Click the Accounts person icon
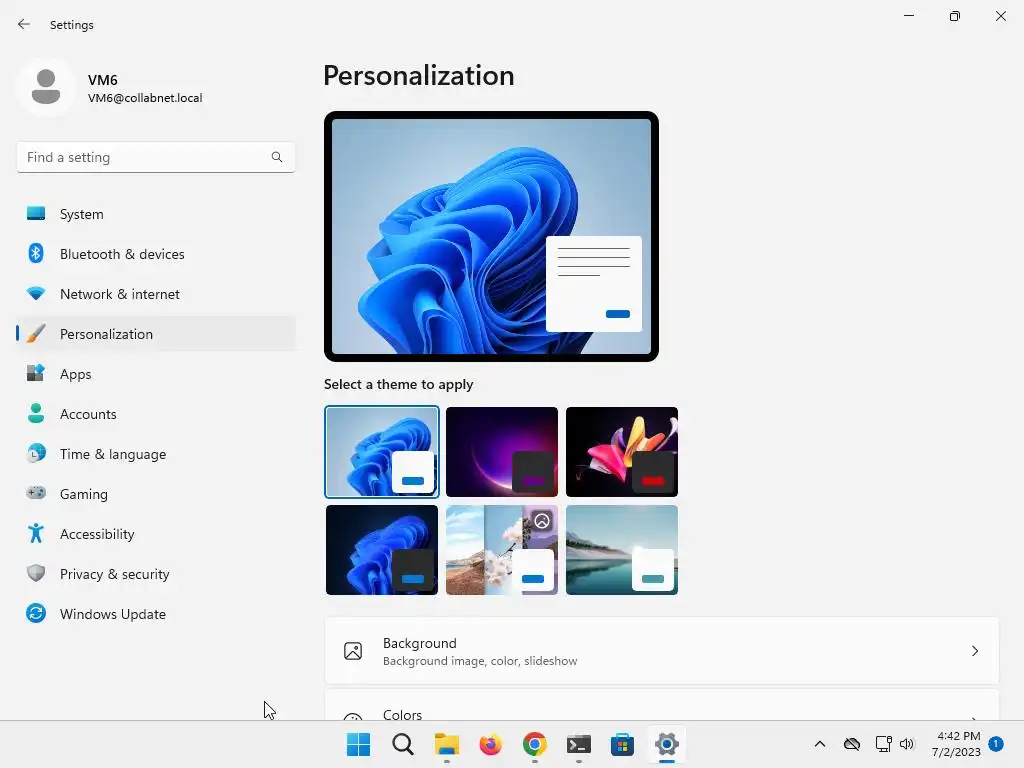 coord(36,413)
